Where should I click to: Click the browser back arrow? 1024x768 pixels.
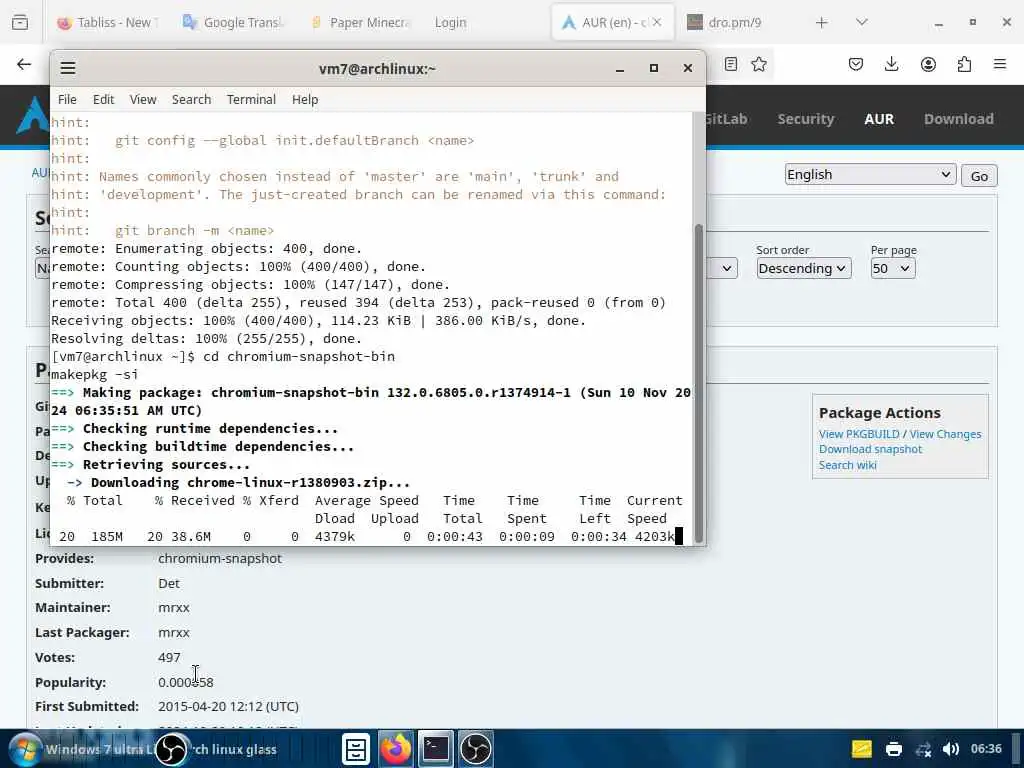pos(24,64)
